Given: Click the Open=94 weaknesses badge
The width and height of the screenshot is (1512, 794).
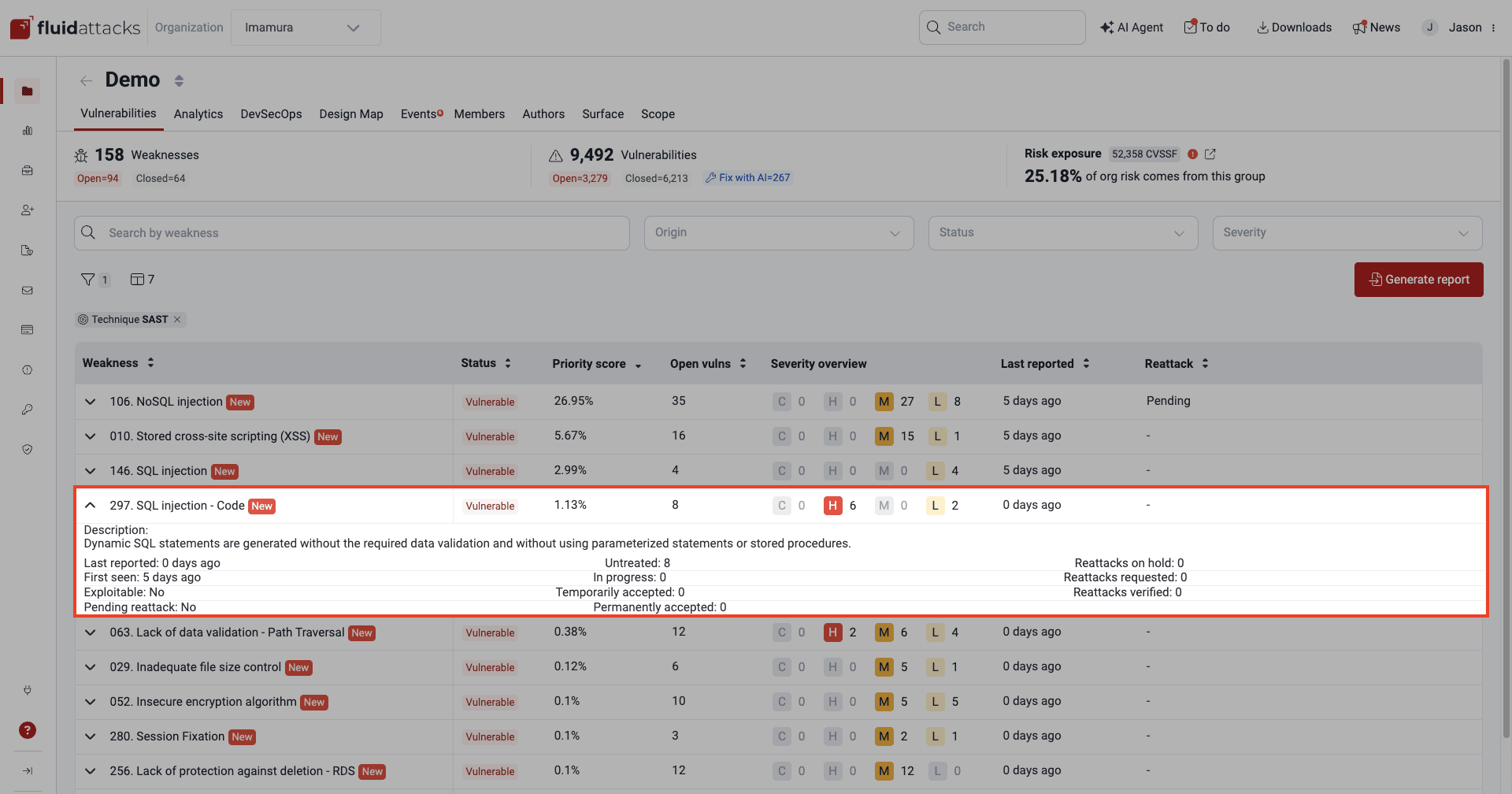Looking at the screenshot, I should (98, 179).
